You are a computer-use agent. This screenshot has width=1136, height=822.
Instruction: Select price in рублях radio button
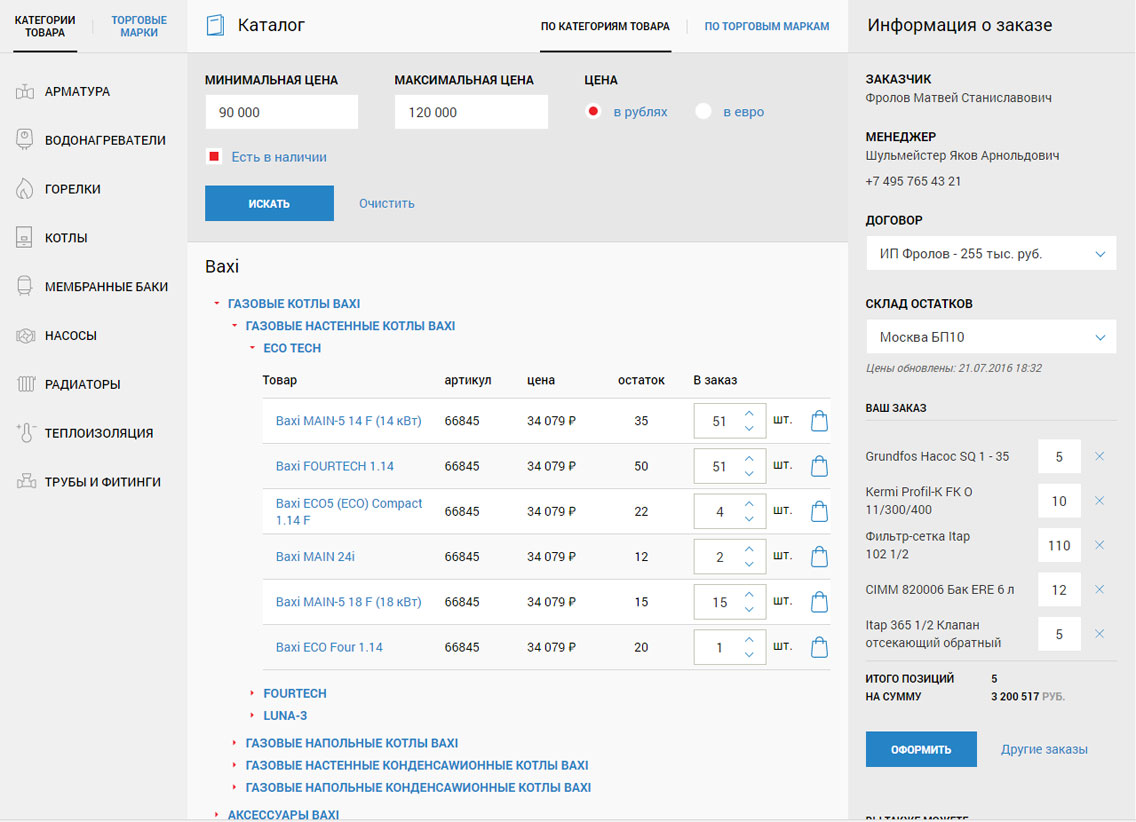[x=593, y=112]
